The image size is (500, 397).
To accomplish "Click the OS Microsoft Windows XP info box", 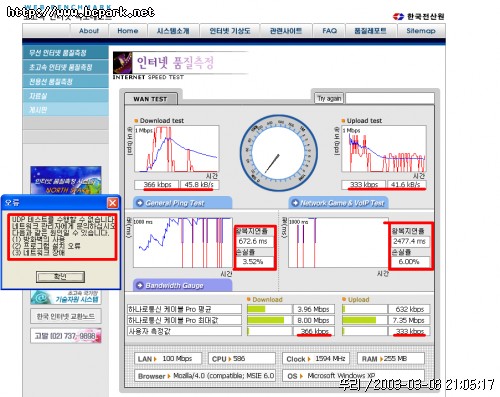I will (354, 376).
